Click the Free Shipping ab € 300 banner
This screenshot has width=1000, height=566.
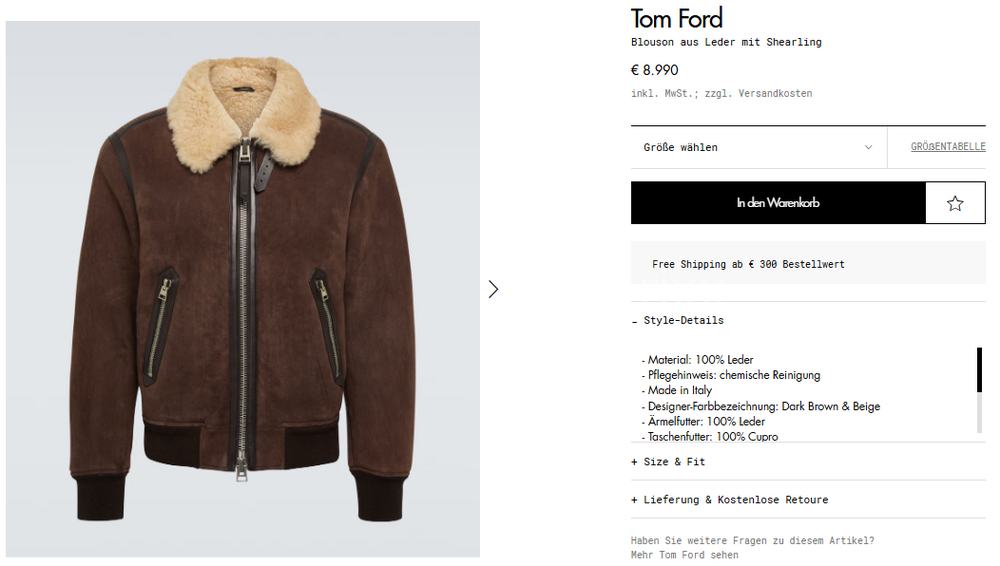tap(748, 264)
